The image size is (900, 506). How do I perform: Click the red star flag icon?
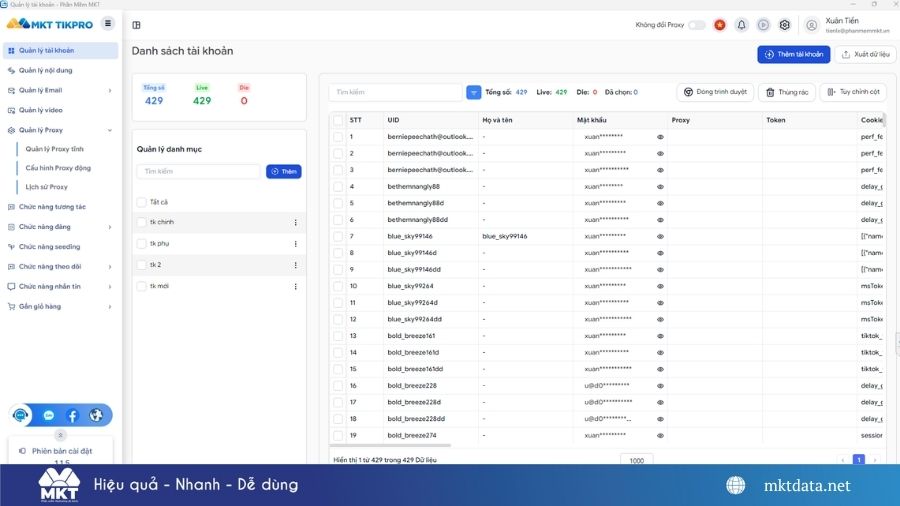pos(720,25)
